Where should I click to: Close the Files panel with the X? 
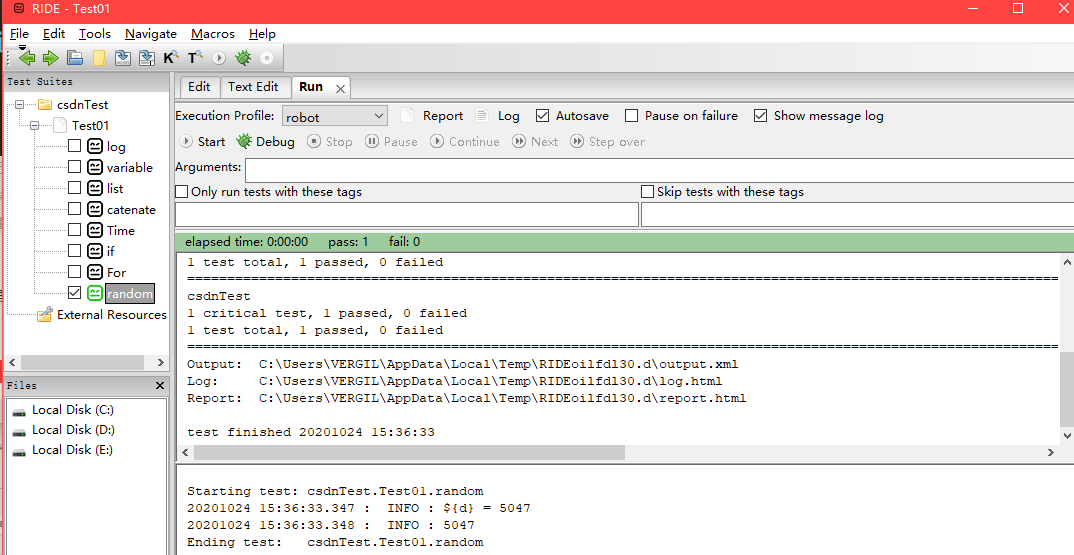click(160, 386)
